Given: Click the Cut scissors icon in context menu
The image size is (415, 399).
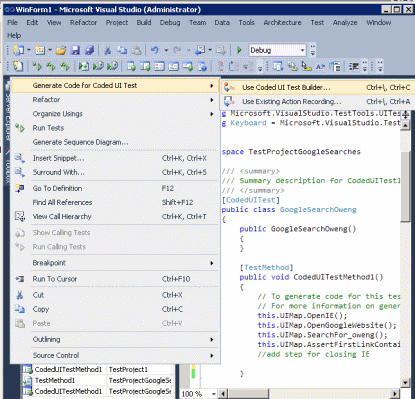Looking at the screenshot, I should [x=20, y=295].
